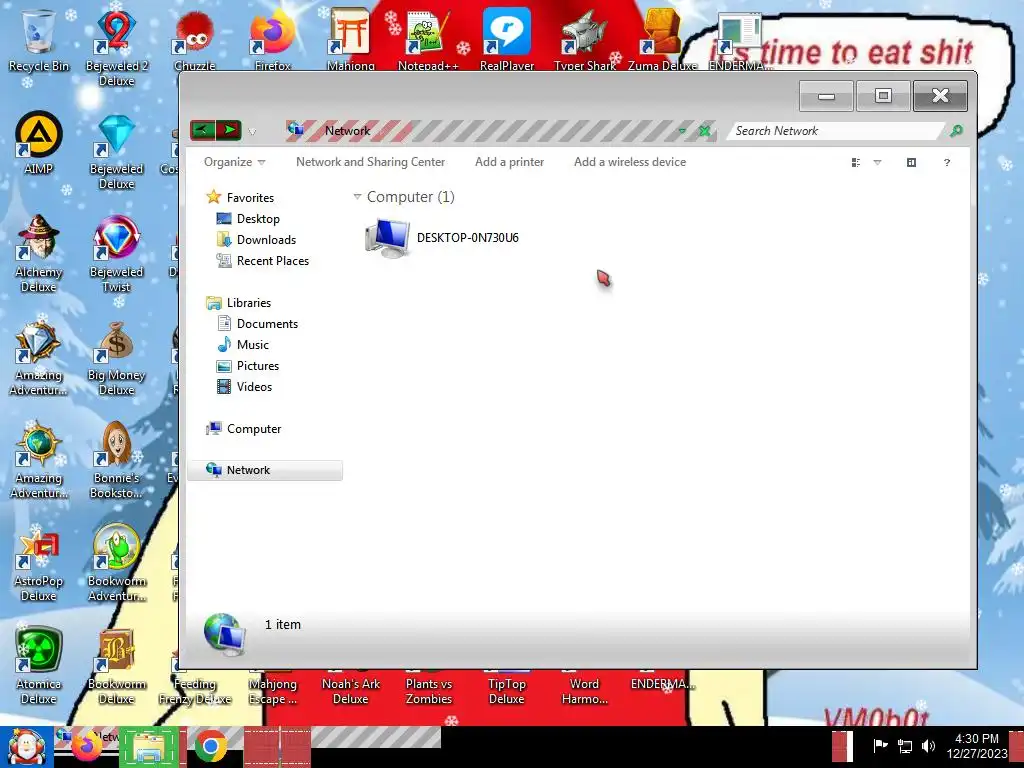Open Network and Sharing Center
1024x768 pixels.
click(370, 162)
